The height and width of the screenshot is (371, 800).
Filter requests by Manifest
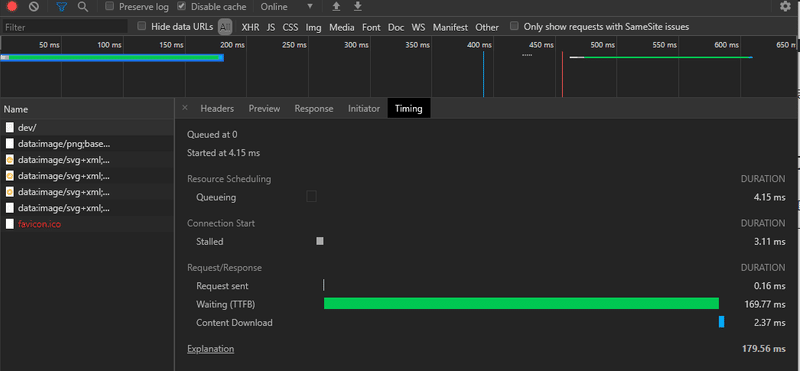pyautogui.click(x=450, y=27)
